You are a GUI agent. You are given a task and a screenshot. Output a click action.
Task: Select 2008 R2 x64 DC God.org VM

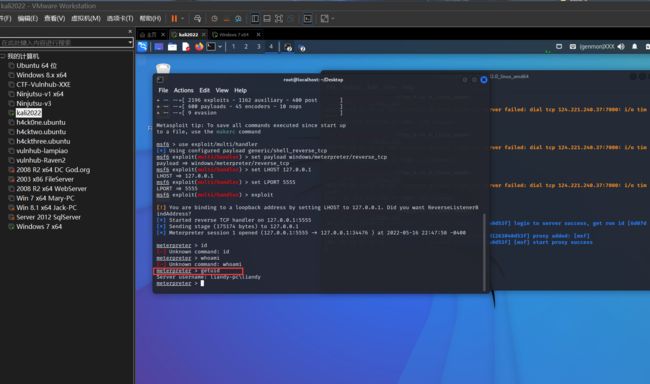[53, 170]
